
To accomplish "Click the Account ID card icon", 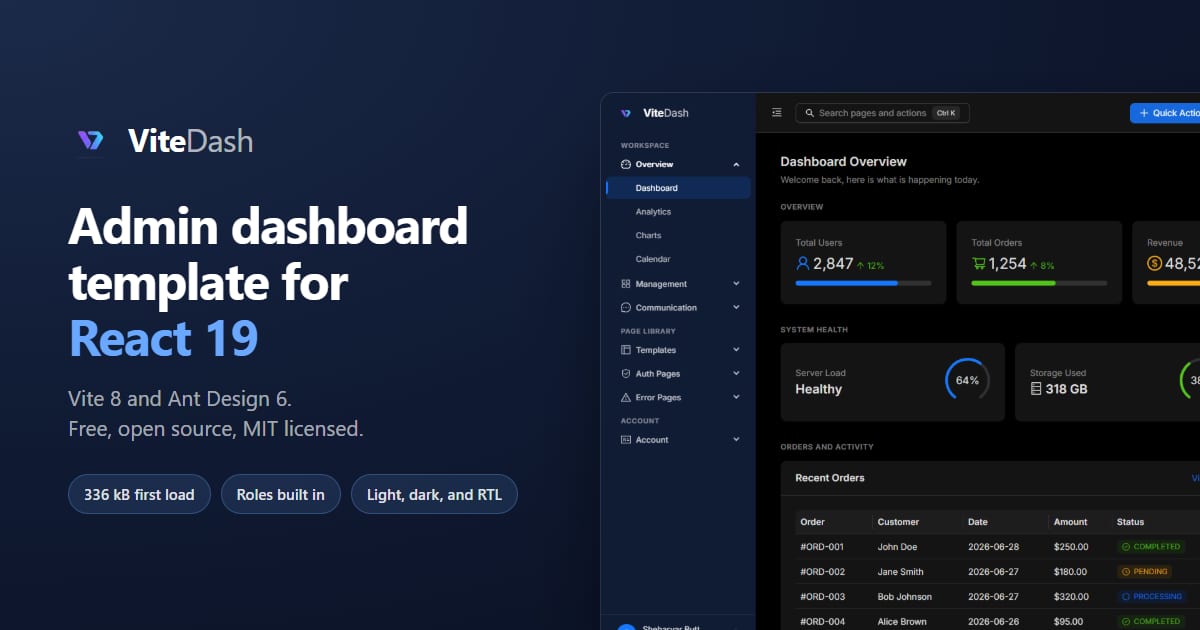I will [626, 440].
